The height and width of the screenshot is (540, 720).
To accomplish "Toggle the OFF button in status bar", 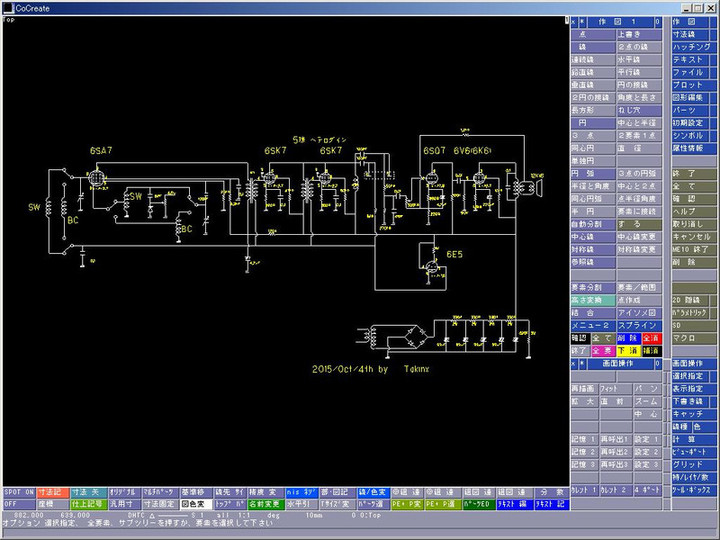I will click(11, 505).
